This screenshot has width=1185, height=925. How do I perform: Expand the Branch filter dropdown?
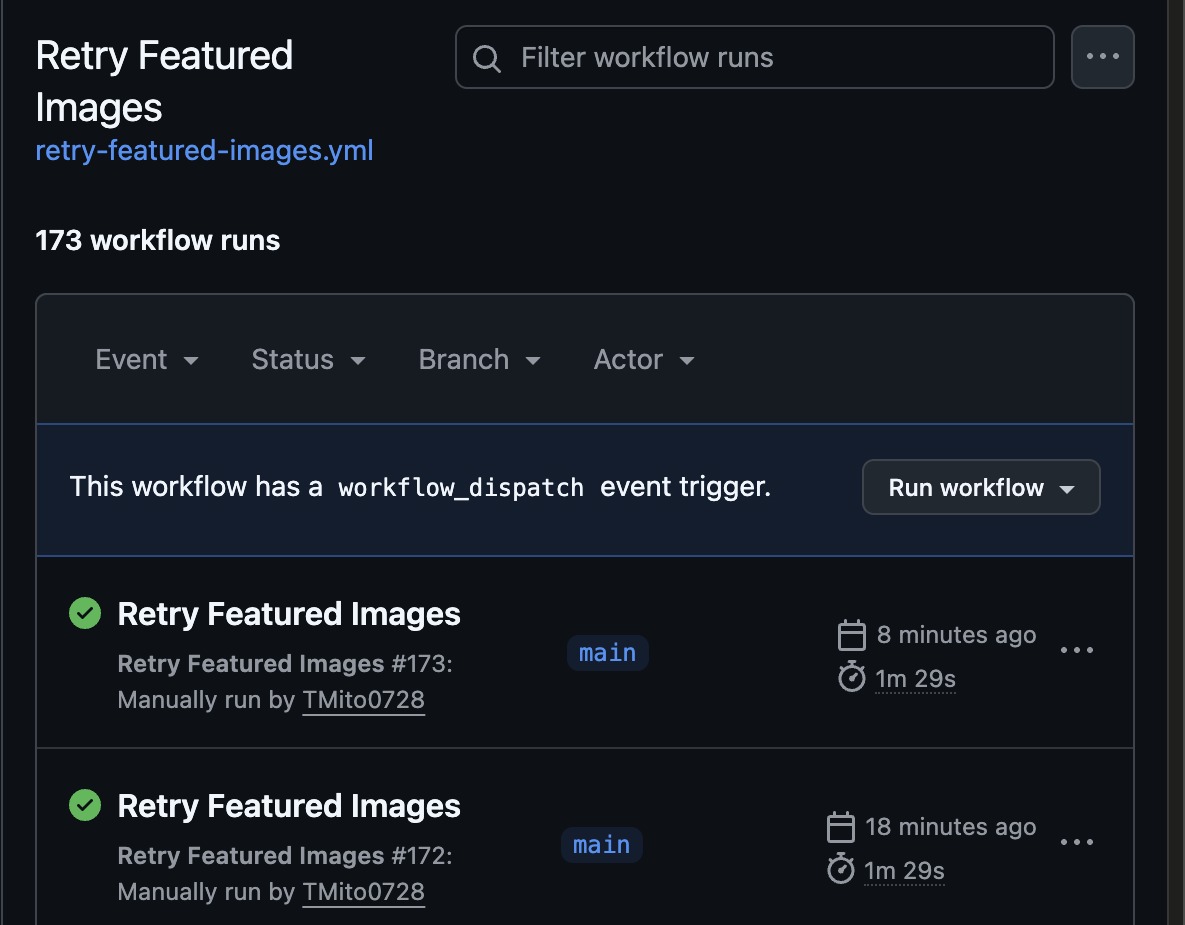pos(479,360)
